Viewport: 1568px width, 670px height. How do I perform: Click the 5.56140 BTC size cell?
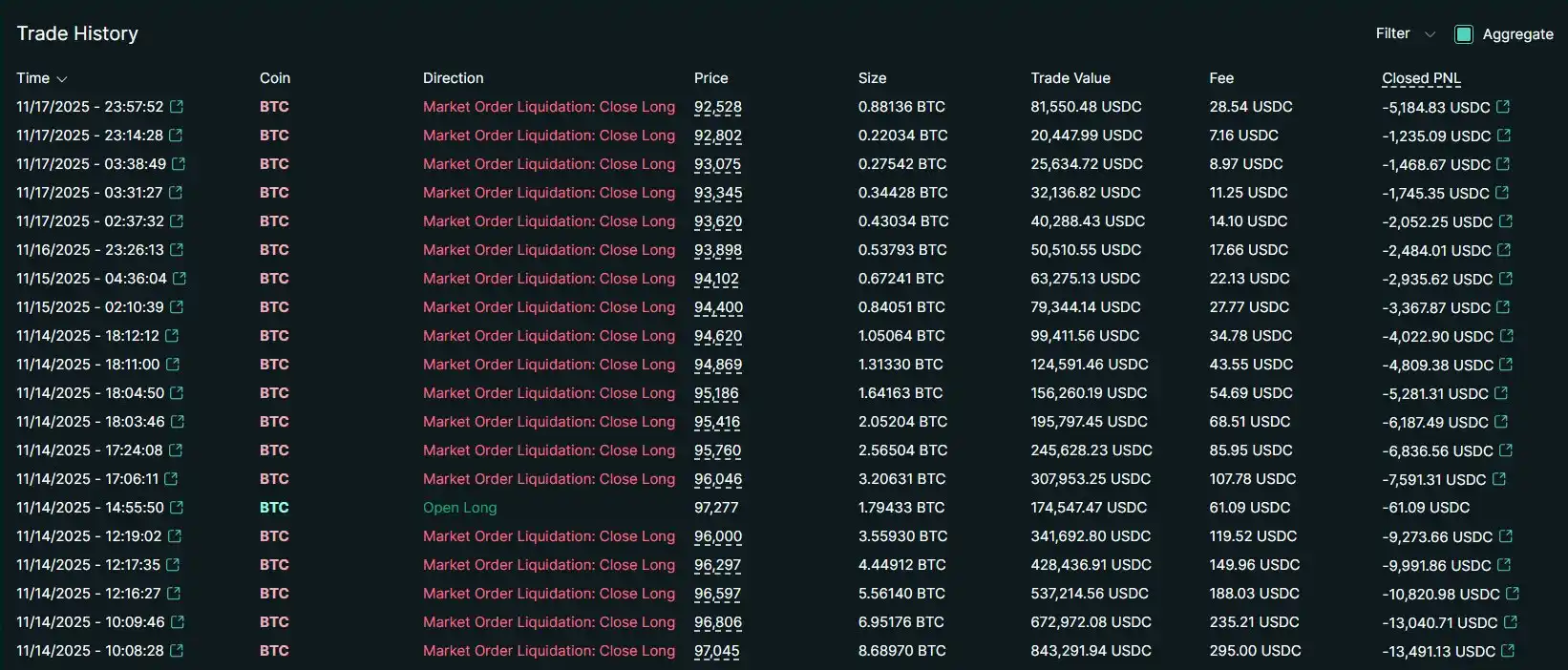pyautogui.click(x=901, y=594)
